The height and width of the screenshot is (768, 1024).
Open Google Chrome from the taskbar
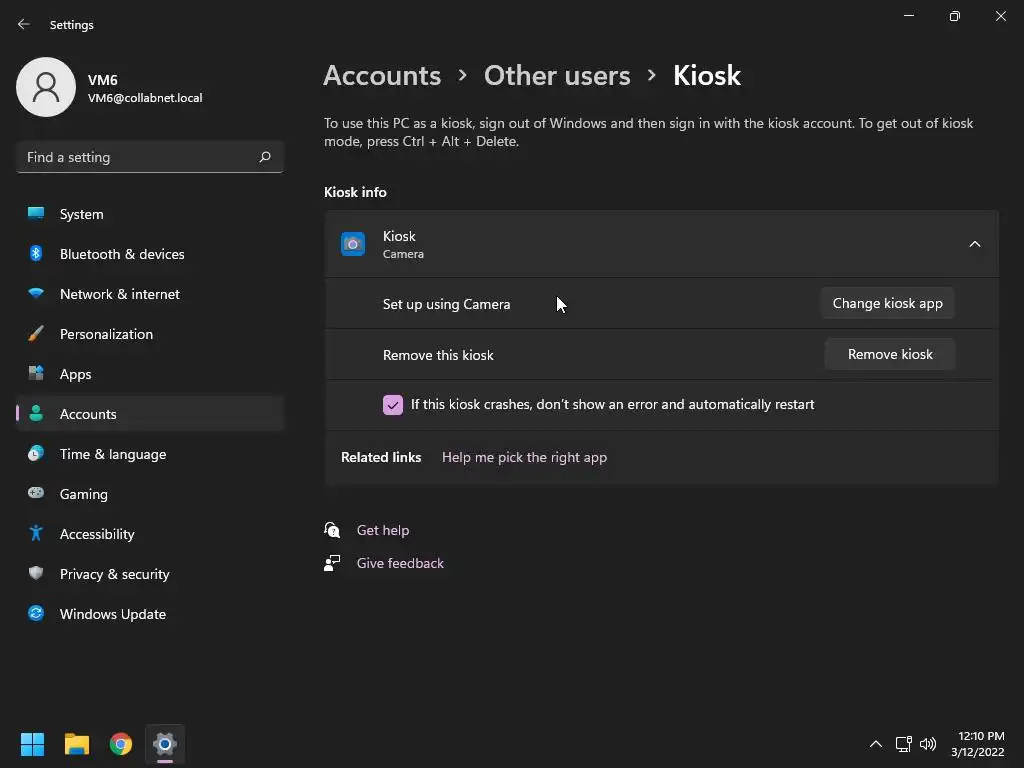(121, 744)
